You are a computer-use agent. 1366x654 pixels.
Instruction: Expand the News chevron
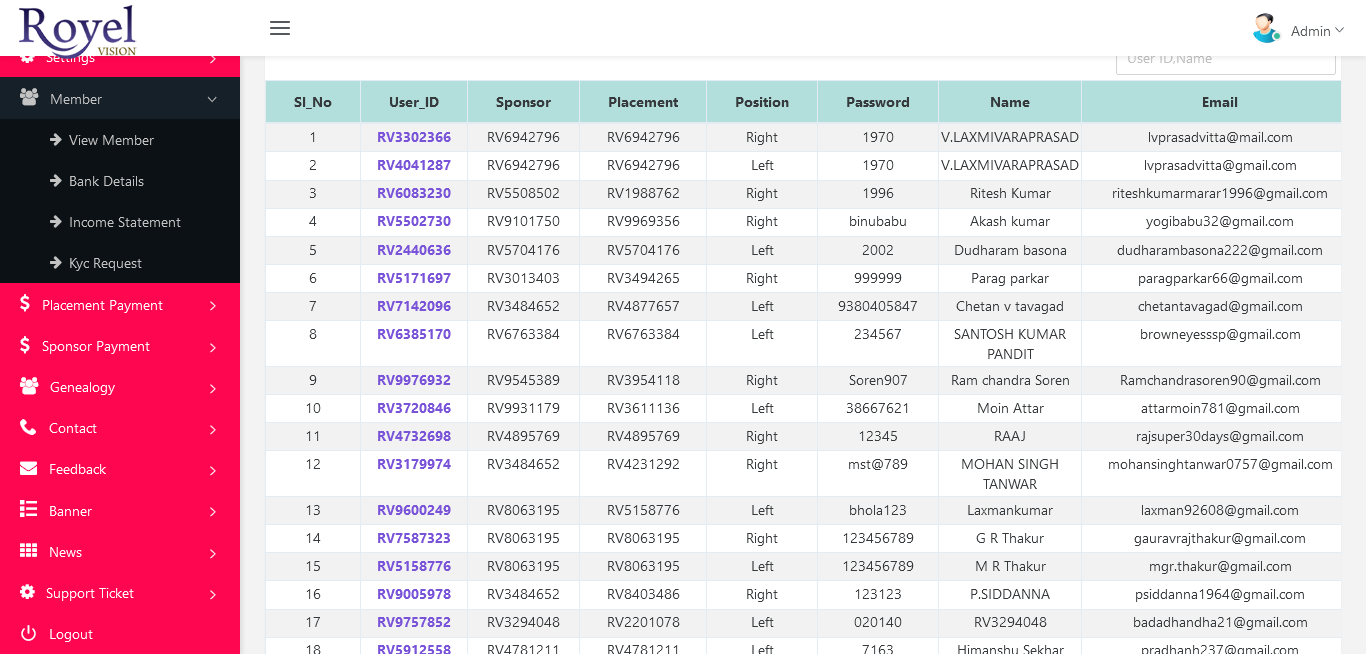tap(213, 553)
